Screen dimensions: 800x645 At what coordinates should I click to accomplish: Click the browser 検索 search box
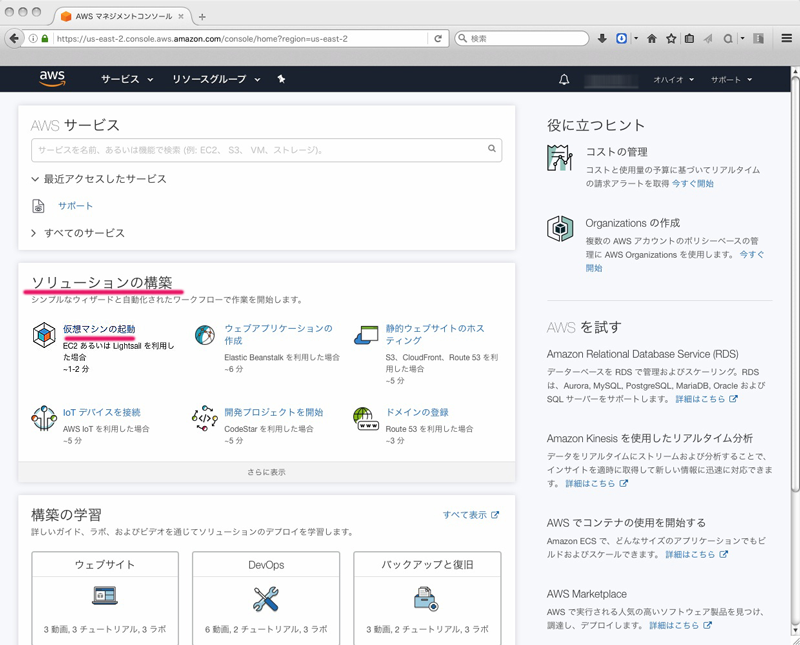pos(521,38)
